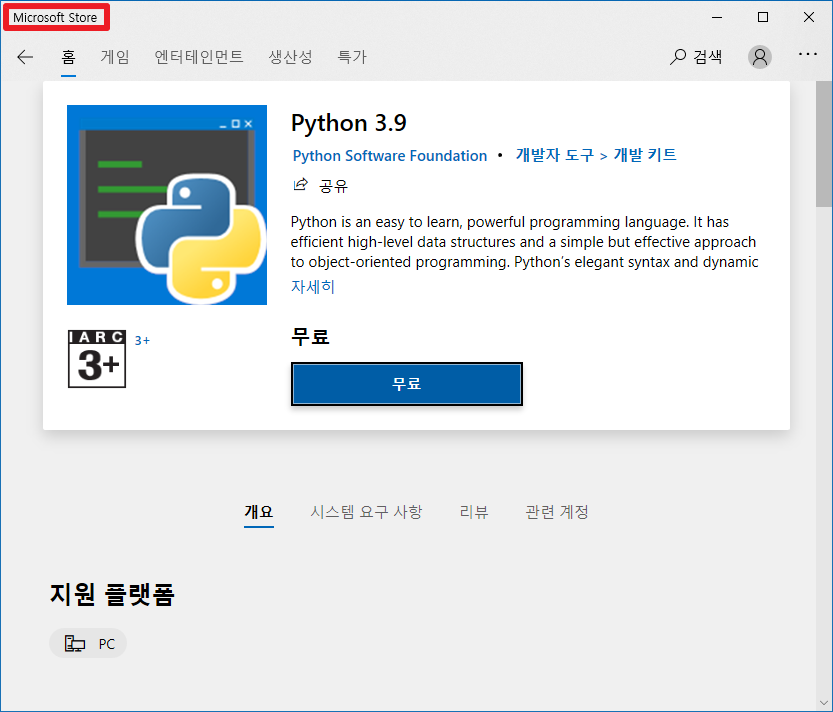
Task: Click the blue 무료 install button
Action: click(407, 384)
